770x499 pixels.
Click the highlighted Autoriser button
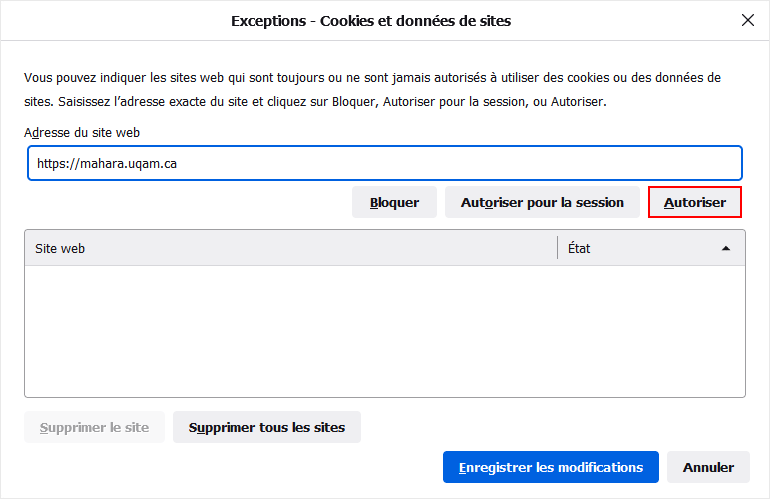[695, 202]
